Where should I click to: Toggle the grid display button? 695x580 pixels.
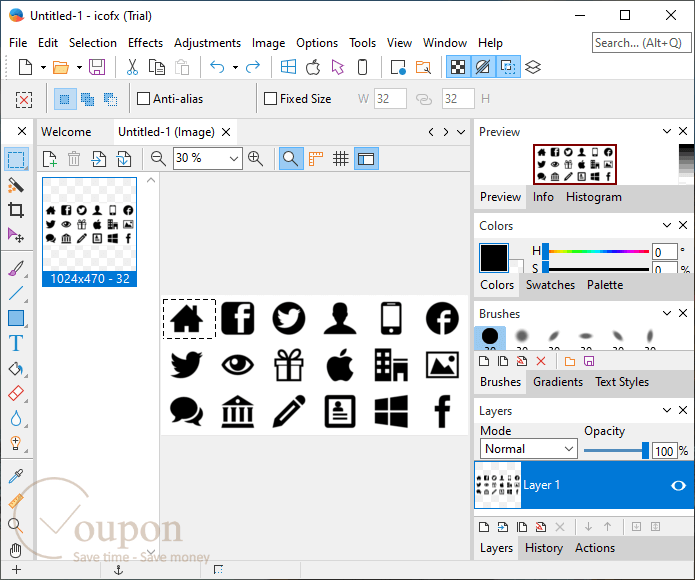click(341, 159)
